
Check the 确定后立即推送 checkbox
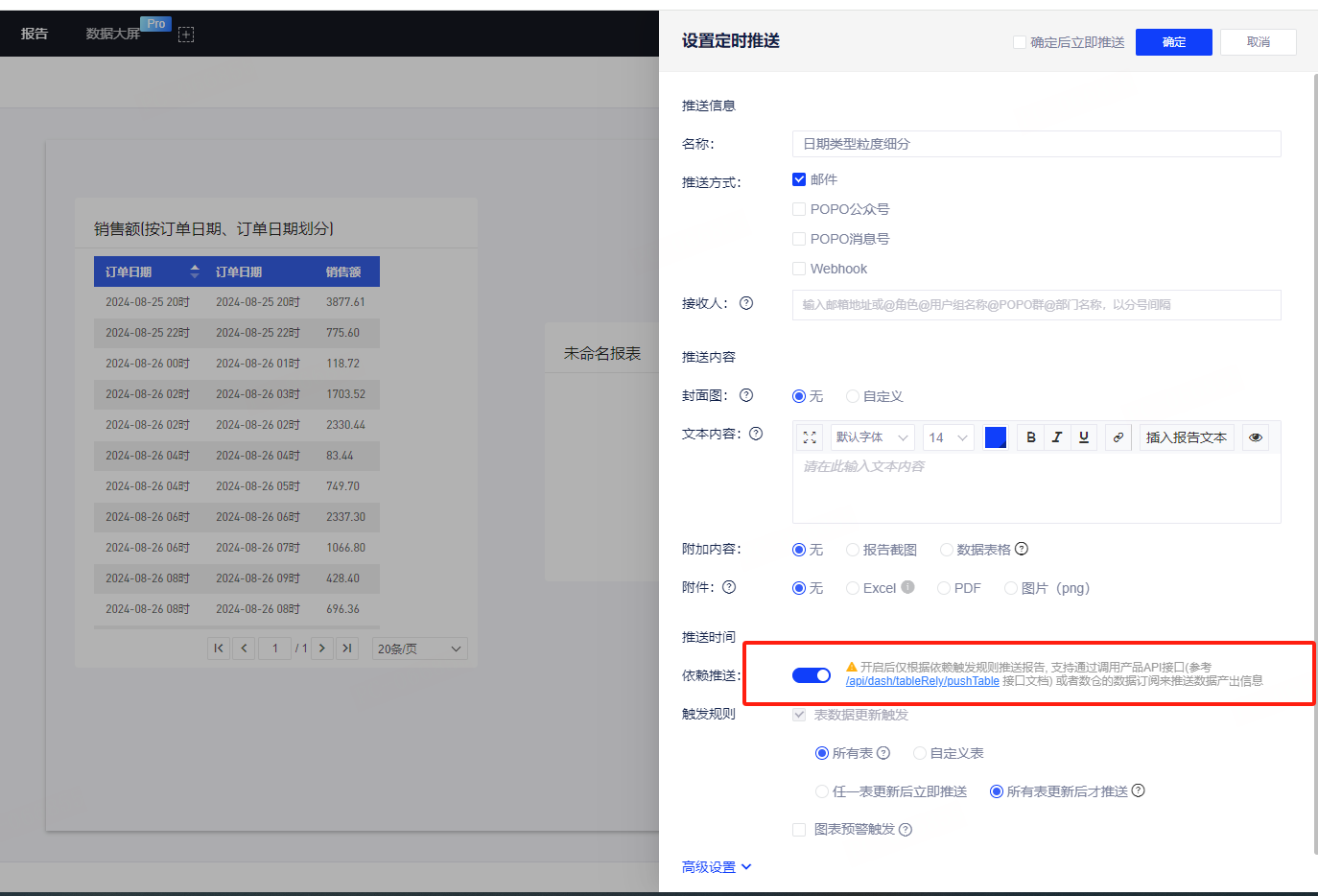coord(1020,42)
